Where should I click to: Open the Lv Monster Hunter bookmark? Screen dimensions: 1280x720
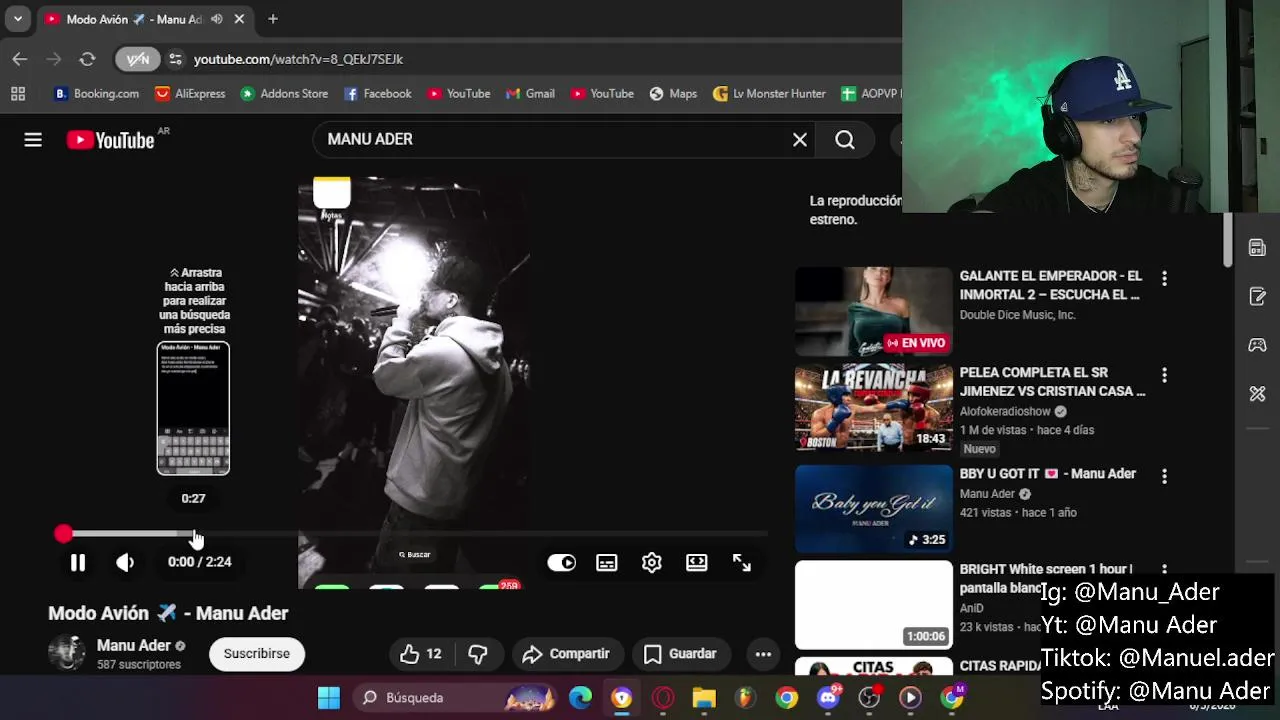point(769,94)
